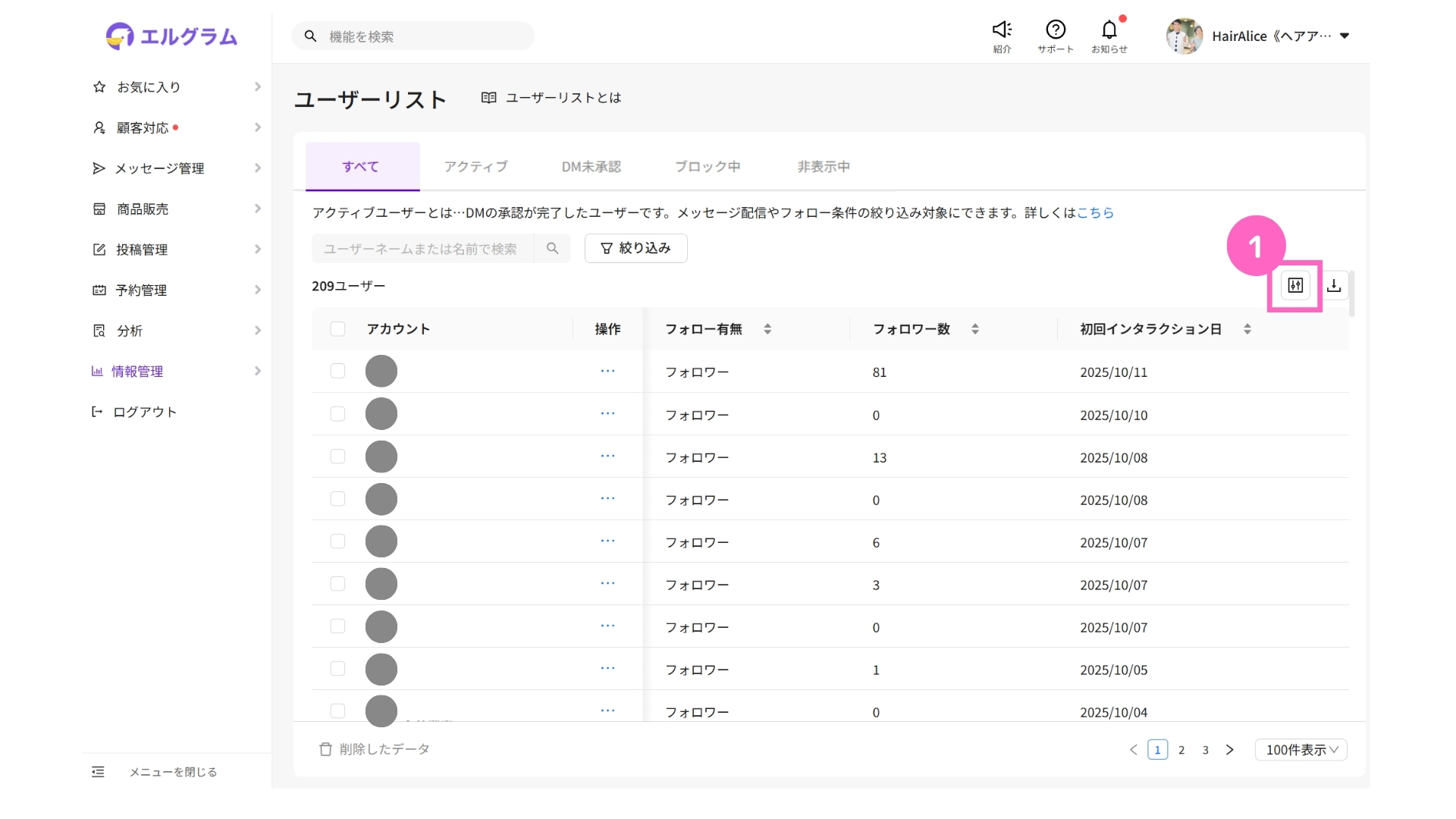Open the こちら details link
1456x819 pixels.
point(1095,213)
